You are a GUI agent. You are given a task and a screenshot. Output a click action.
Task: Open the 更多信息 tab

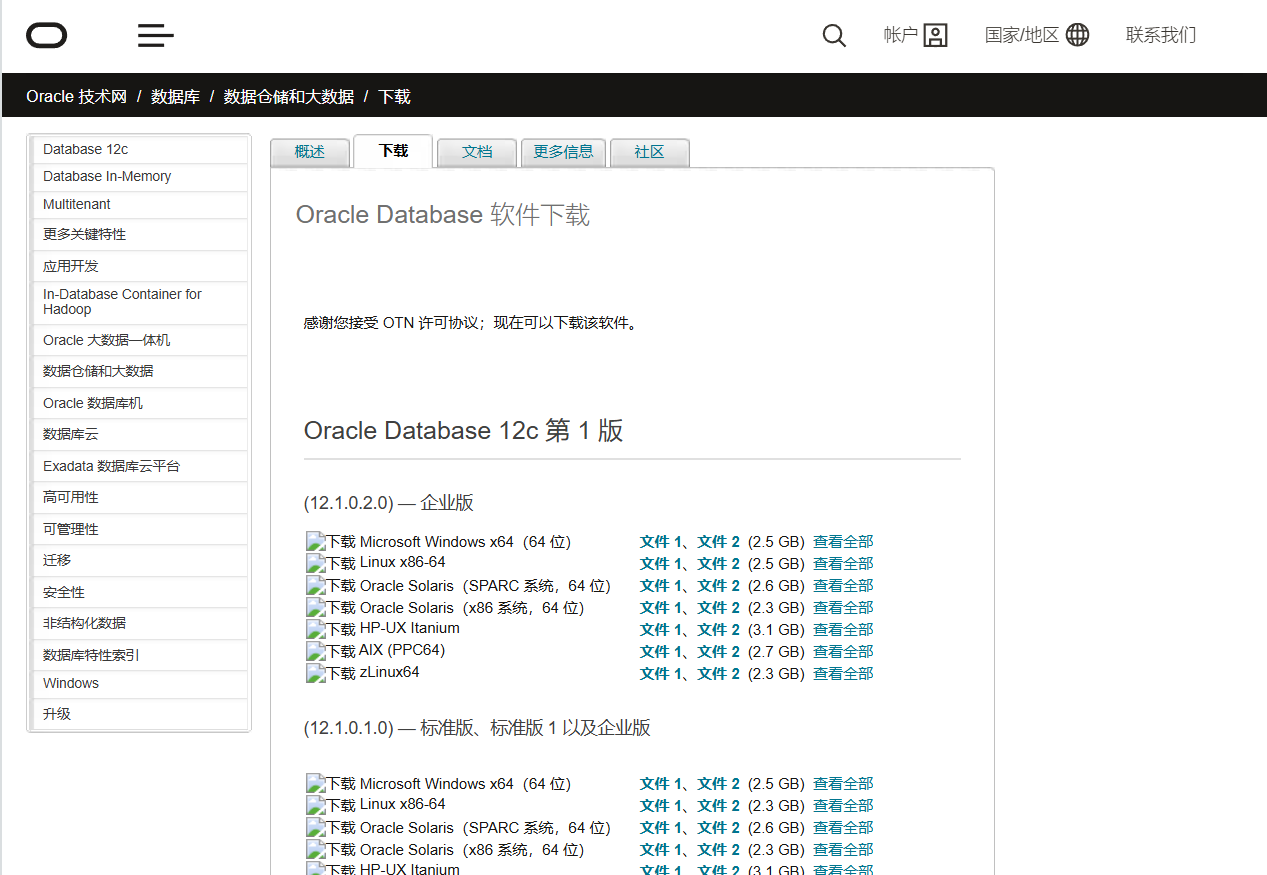[x=563, y=152]
